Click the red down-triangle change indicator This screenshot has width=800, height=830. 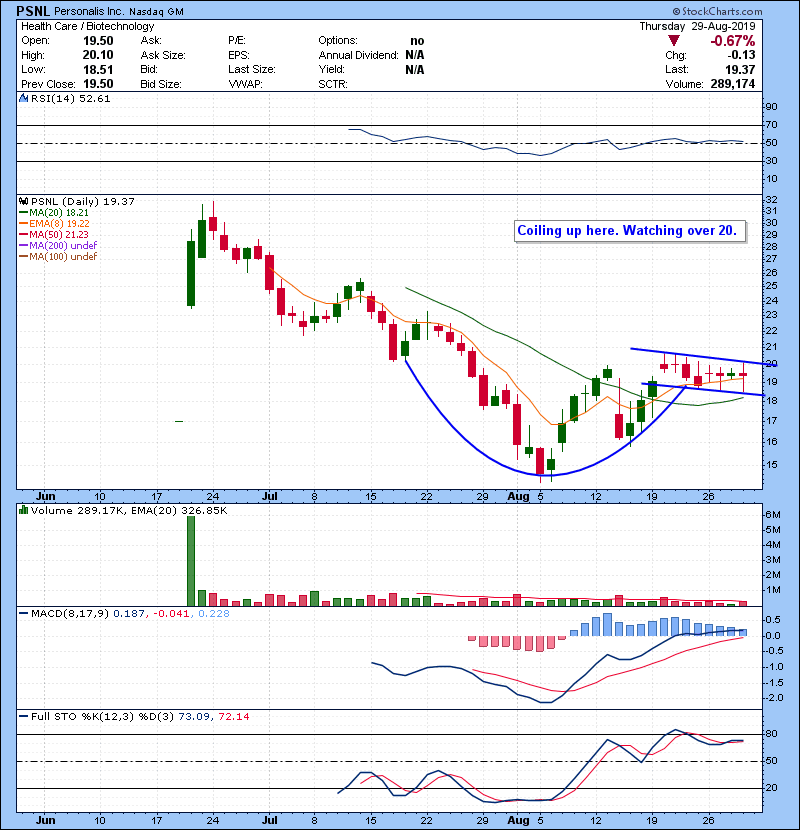pyautogui.click(x=673, y=41)
